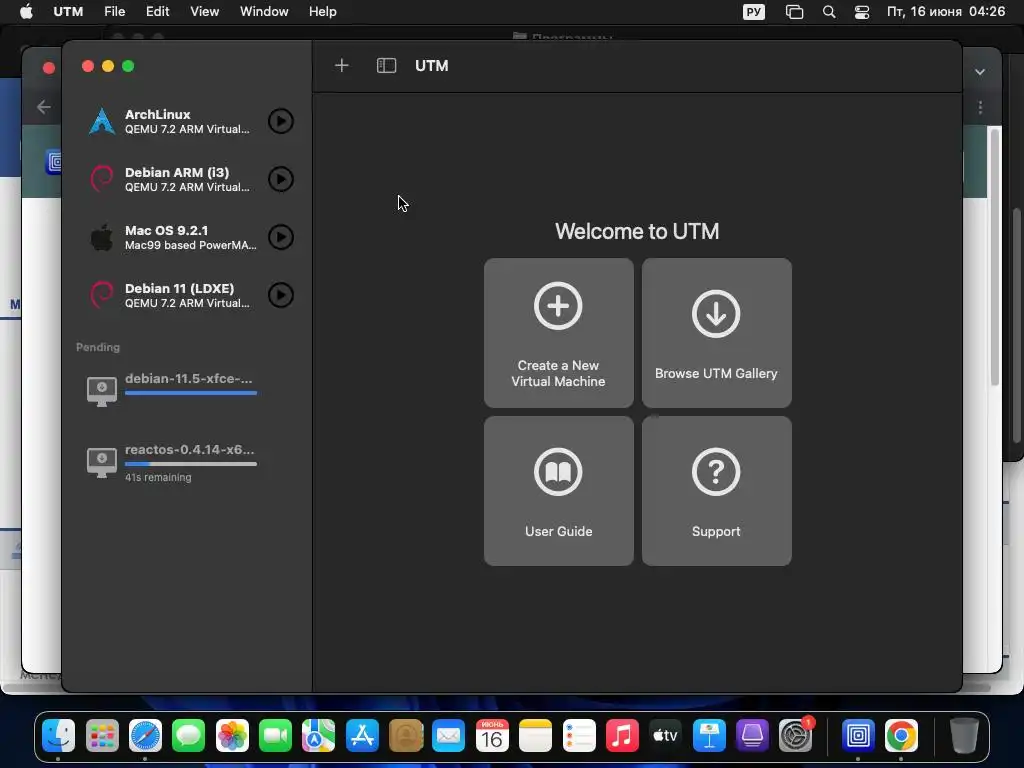Open App Store from the Dock

(362, 736)
